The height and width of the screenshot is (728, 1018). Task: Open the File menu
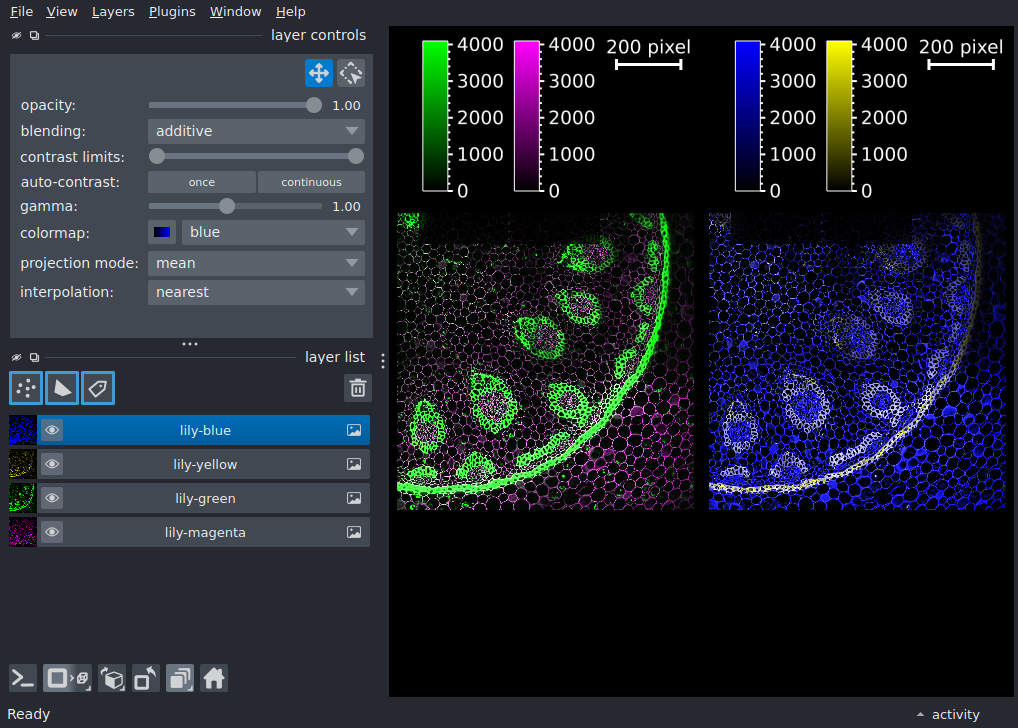click(x=21, y=12)
